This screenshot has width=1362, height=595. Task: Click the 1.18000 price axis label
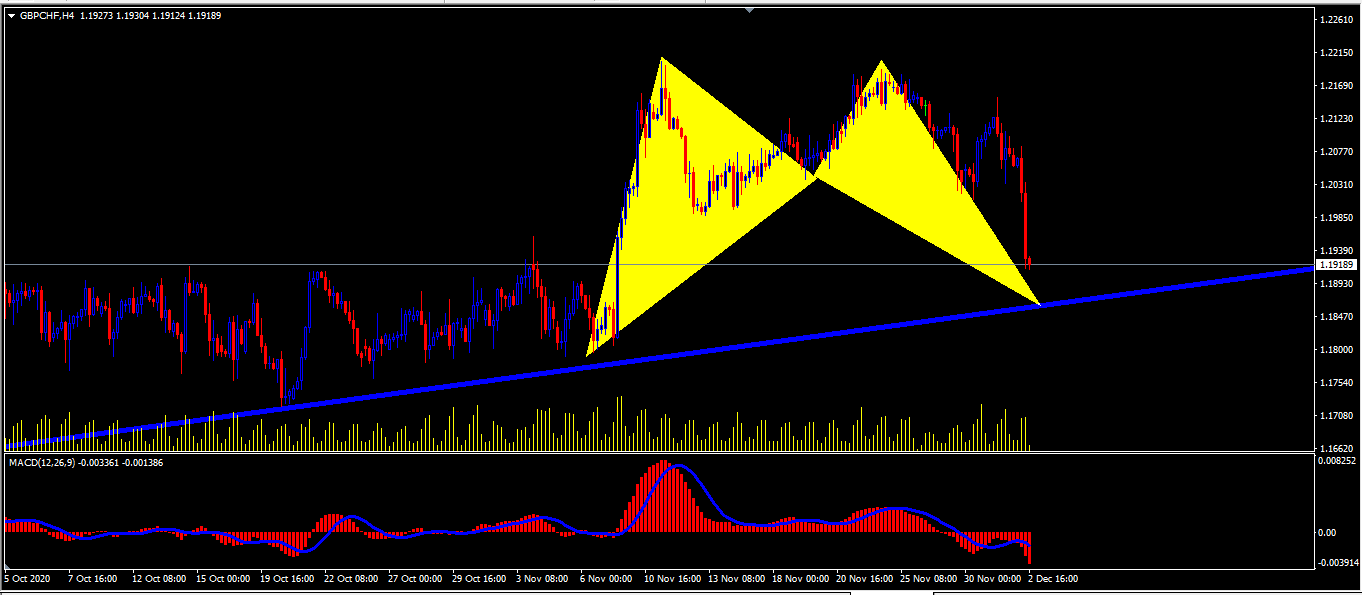[1337, 350]
